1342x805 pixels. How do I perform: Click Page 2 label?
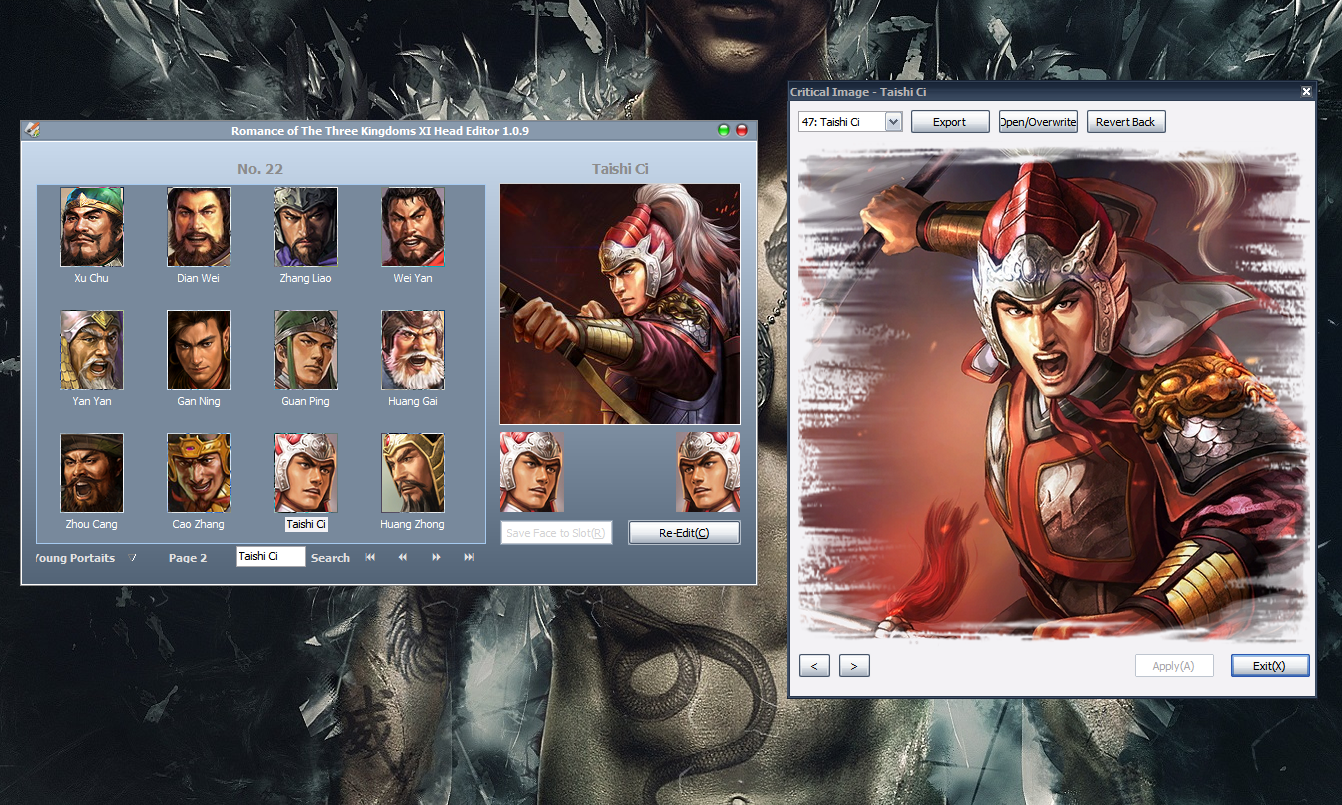[188, 558]
